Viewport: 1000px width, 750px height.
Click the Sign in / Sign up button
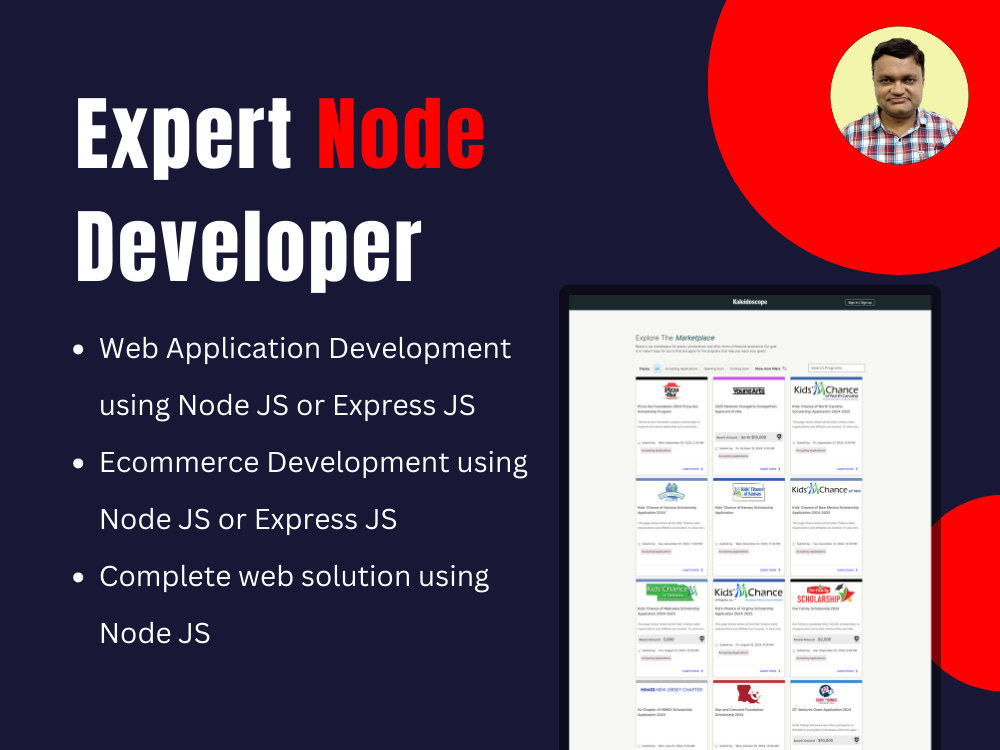pyautogui.click(x=860, y=302)
